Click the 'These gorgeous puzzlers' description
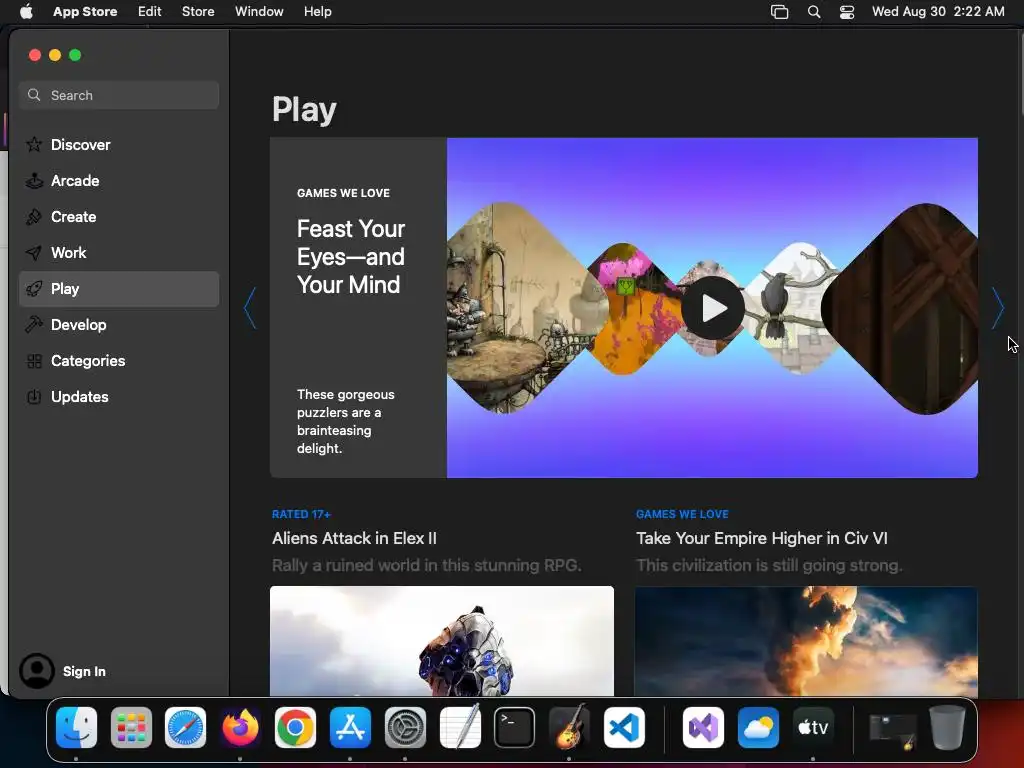 tap(345, 421)
